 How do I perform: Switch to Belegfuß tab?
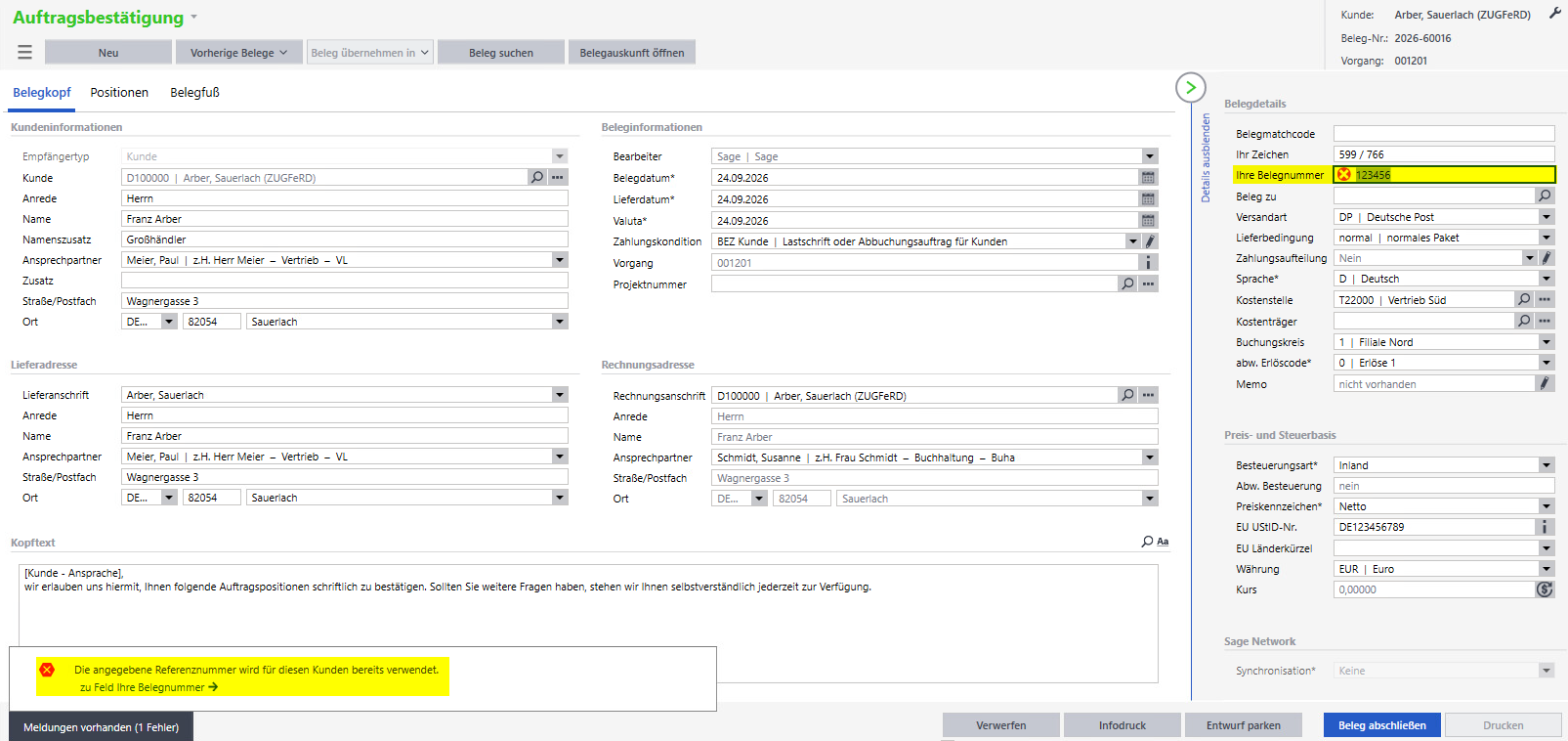tap(194, 93)
